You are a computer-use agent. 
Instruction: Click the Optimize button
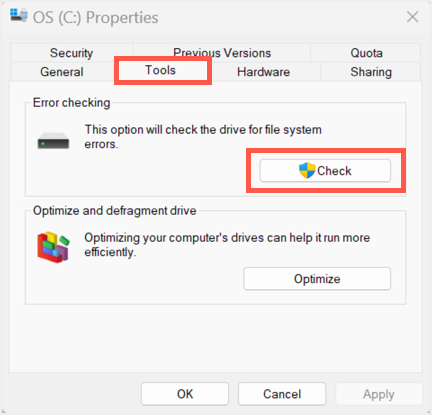tap(317, 279)
